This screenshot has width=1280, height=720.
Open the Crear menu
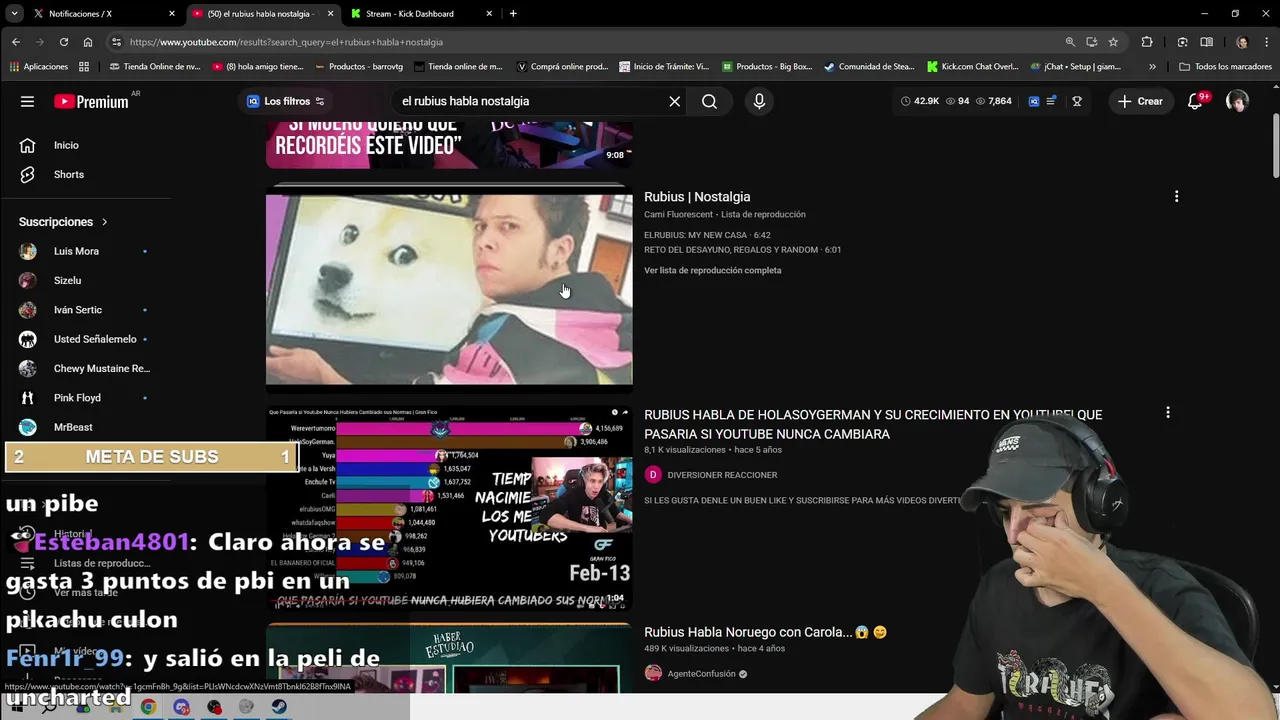point(1140,101)
